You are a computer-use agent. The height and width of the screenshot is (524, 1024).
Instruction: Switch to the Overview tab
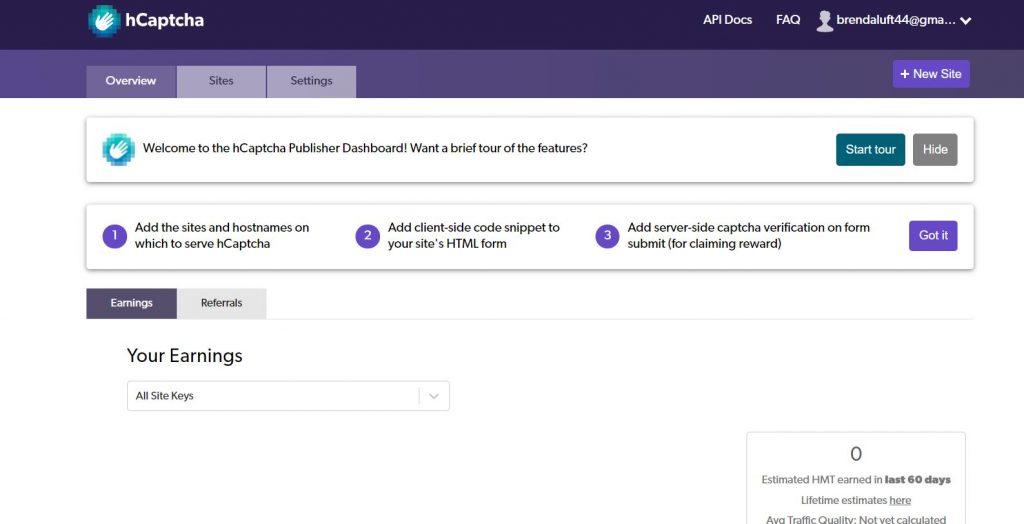click(131, 81)
